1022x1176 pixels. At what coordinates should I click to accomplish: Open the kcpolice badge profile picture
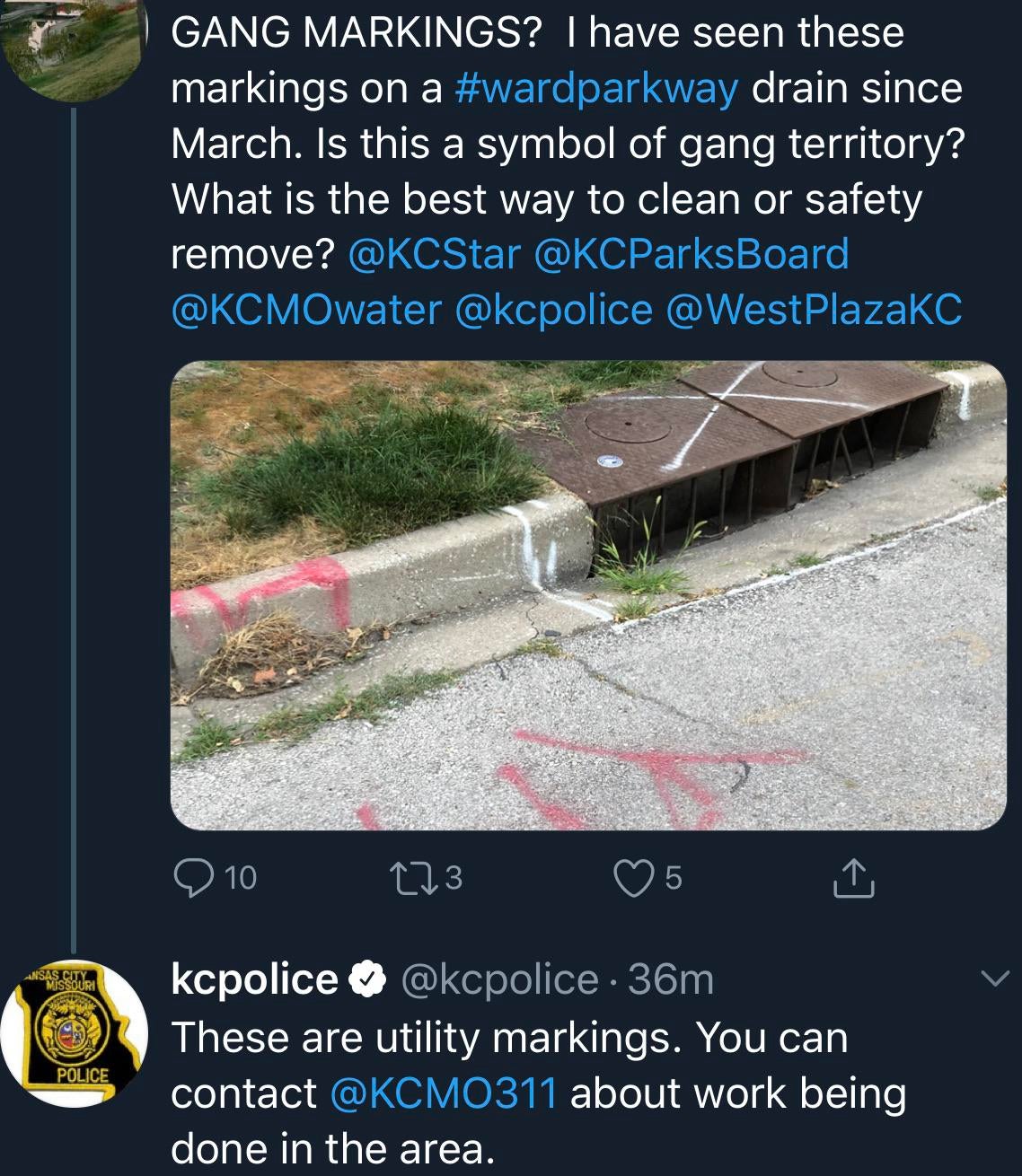tap(74, 1032)
